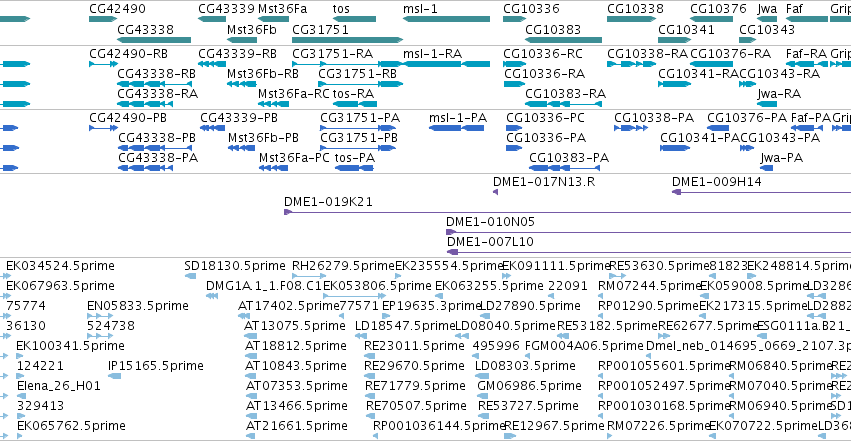Screen dimensions: 851x441
Task: Select the 'GM06986.5prime' EST label
Action: pos(529,386)
